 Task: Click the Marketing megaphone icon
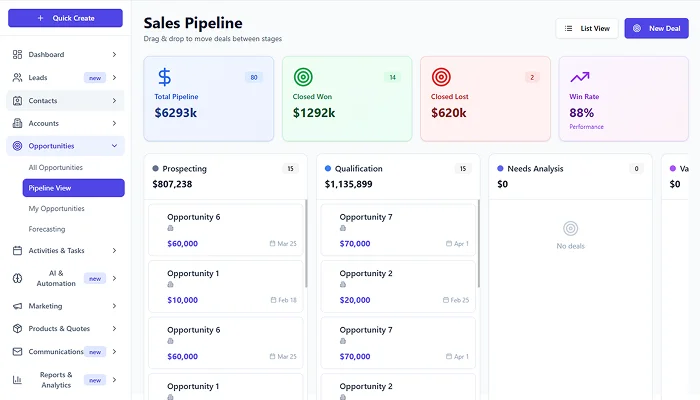pyautogui.click(x=18, y=306)
